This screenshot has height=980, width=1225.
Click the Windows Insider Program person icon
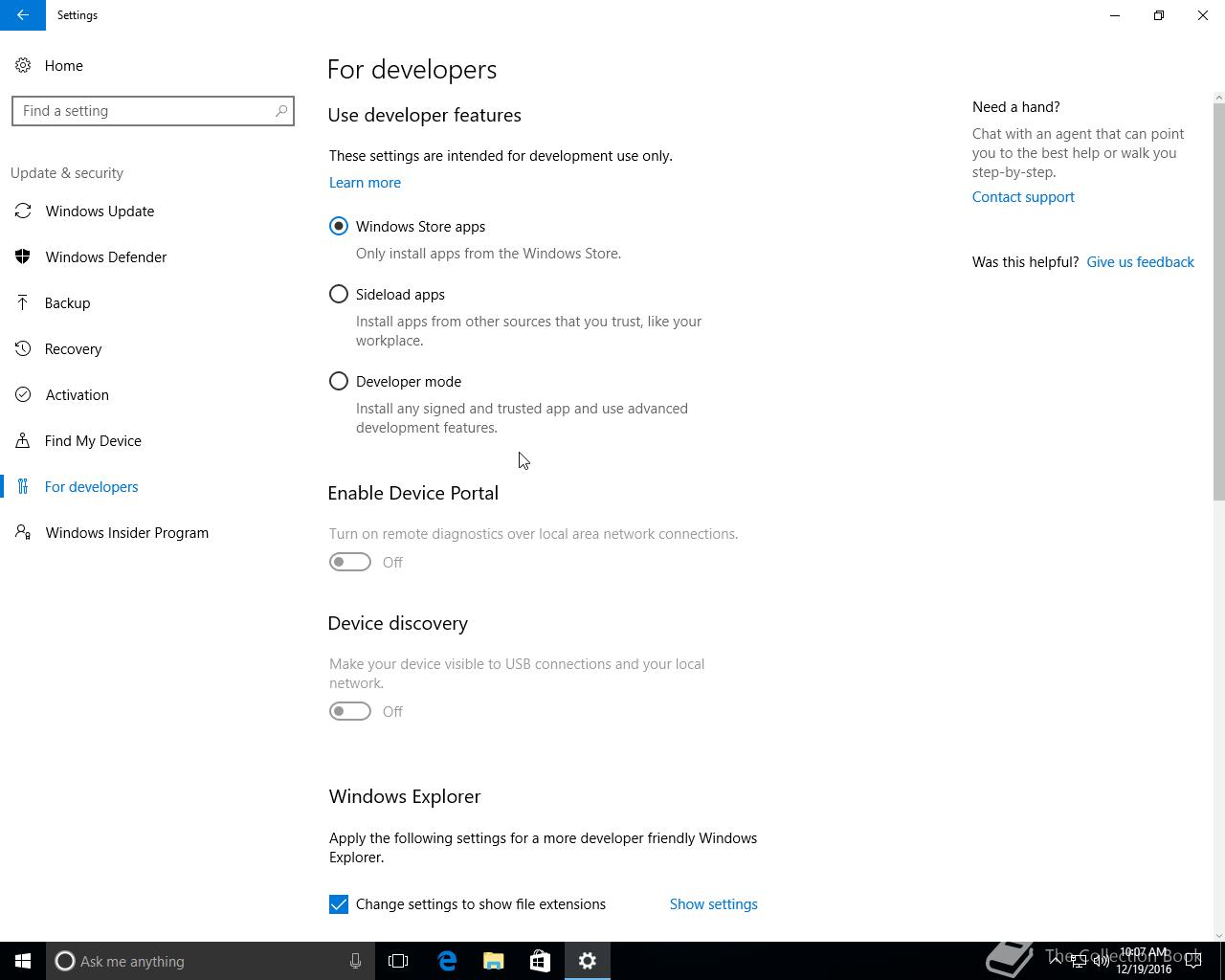23,533
